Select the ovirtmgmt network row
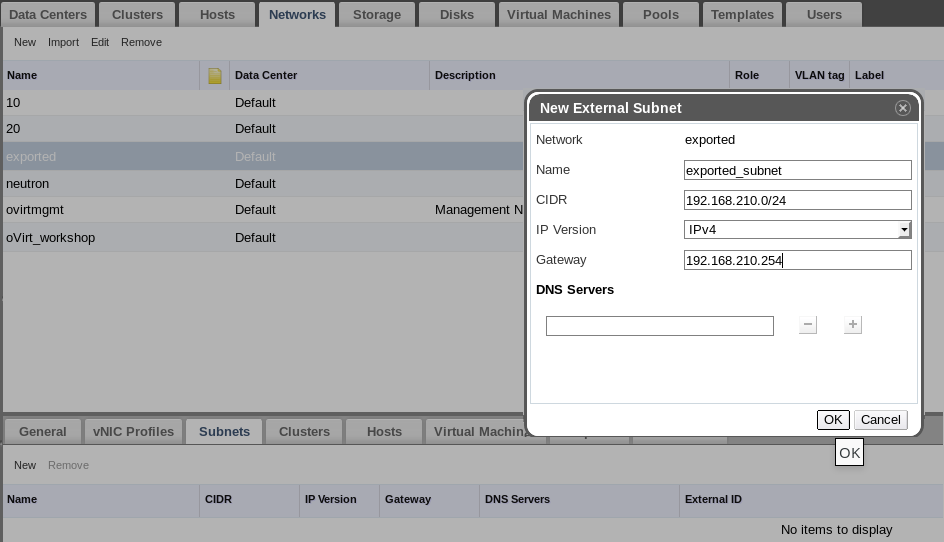Screen dimensions: 944x542 tap(264, 210)
